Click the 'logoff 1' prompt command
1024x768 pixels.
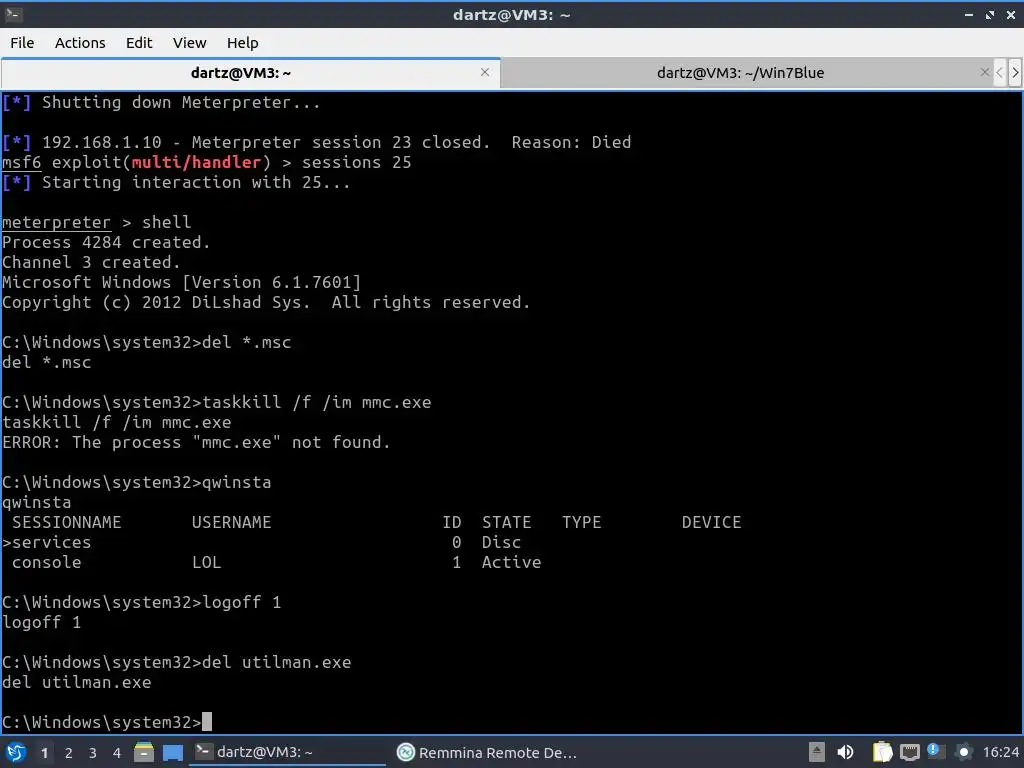241,602
